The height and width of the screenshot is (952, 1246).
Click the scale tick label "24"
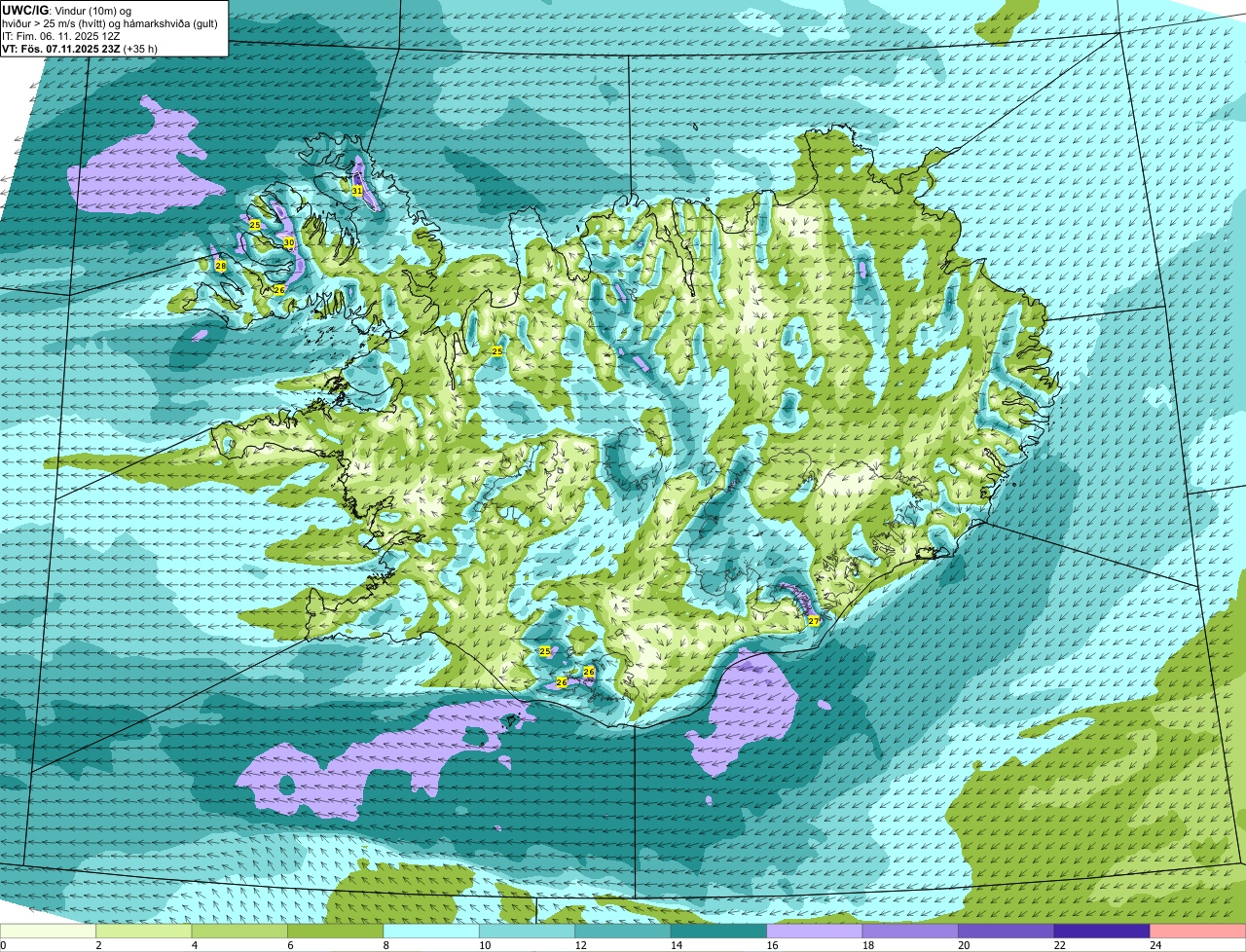[1154, 945]
